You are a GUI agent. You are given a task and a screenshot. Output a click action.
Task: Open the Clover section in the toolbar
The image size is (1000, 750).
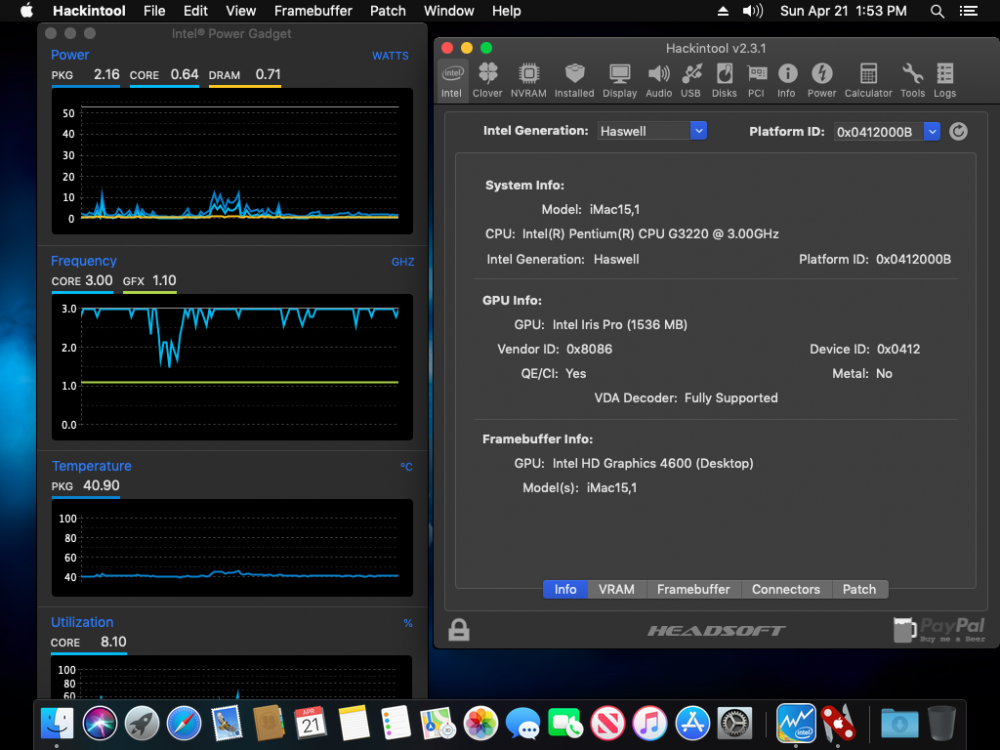(x=487, y=80)
